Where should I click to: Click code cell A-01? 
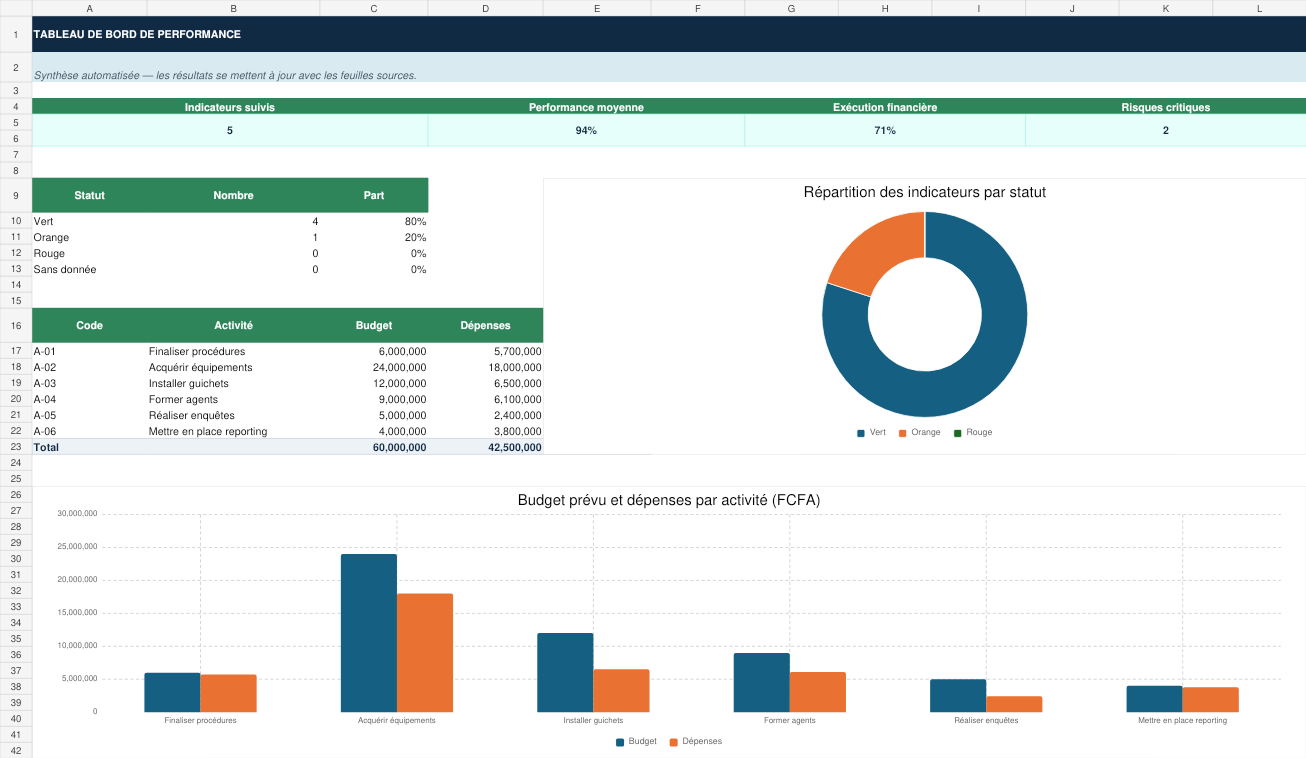[x=90, y=351]
